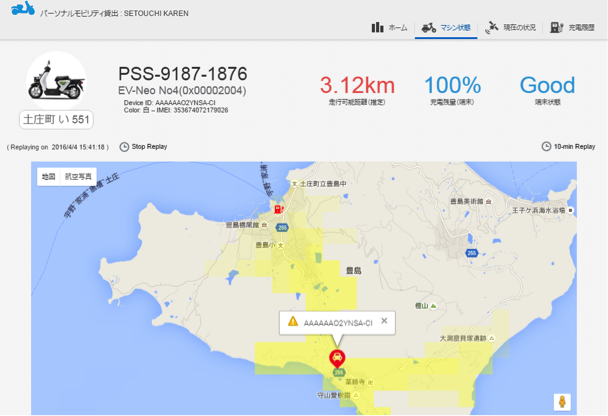This screenshot has height=416, width=608.
Task: Click the 豊島 island name label
Action: pos(354,271)
